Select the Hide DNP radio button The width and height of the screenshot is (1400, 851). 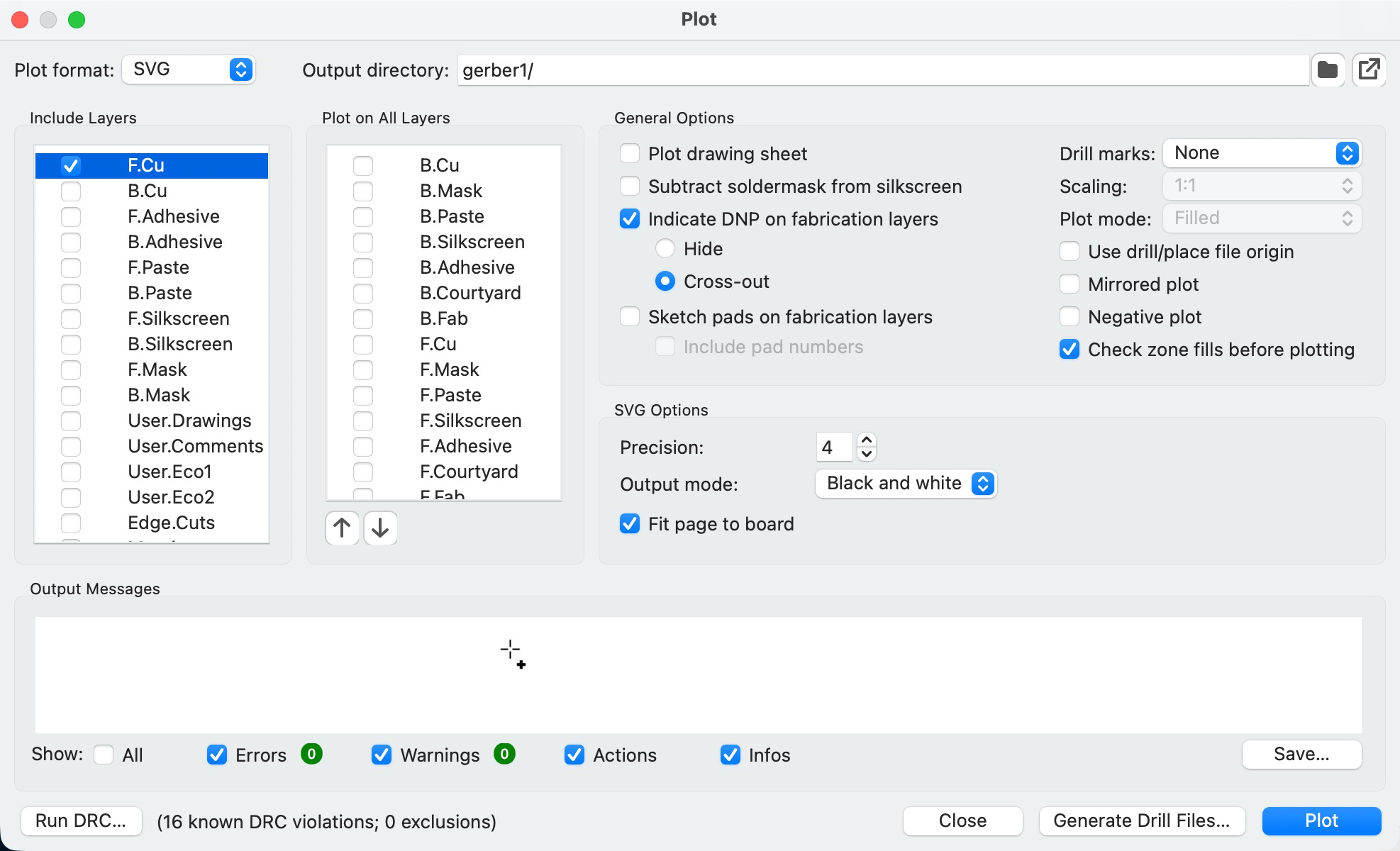tap(665, 249)
